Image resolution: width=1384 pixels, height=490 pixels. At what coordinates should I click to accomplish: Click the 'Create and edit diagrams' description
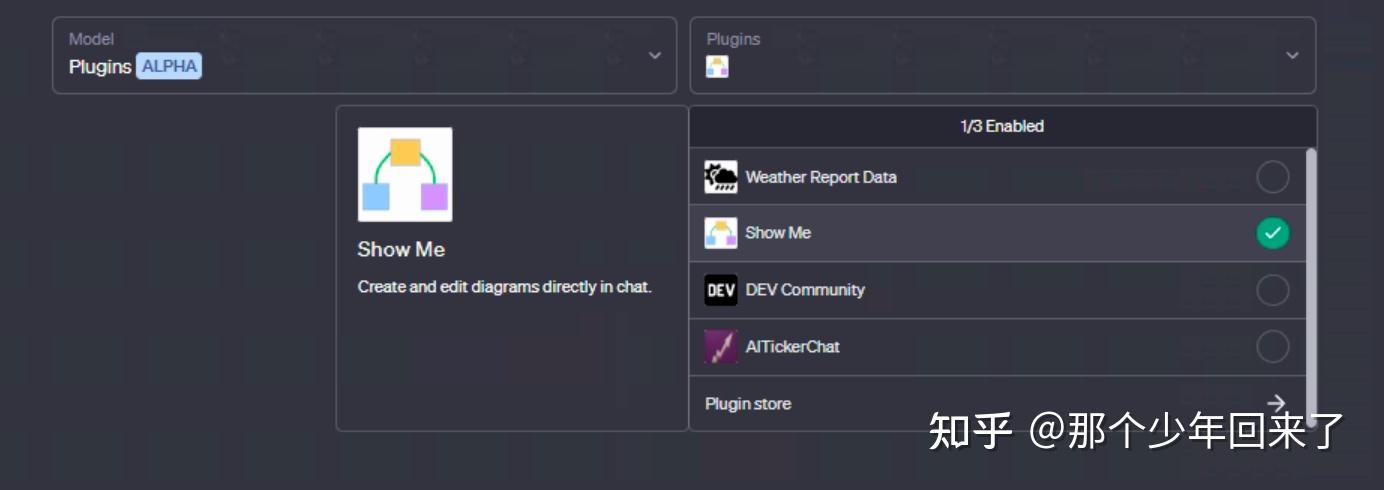tap(505, 287)
